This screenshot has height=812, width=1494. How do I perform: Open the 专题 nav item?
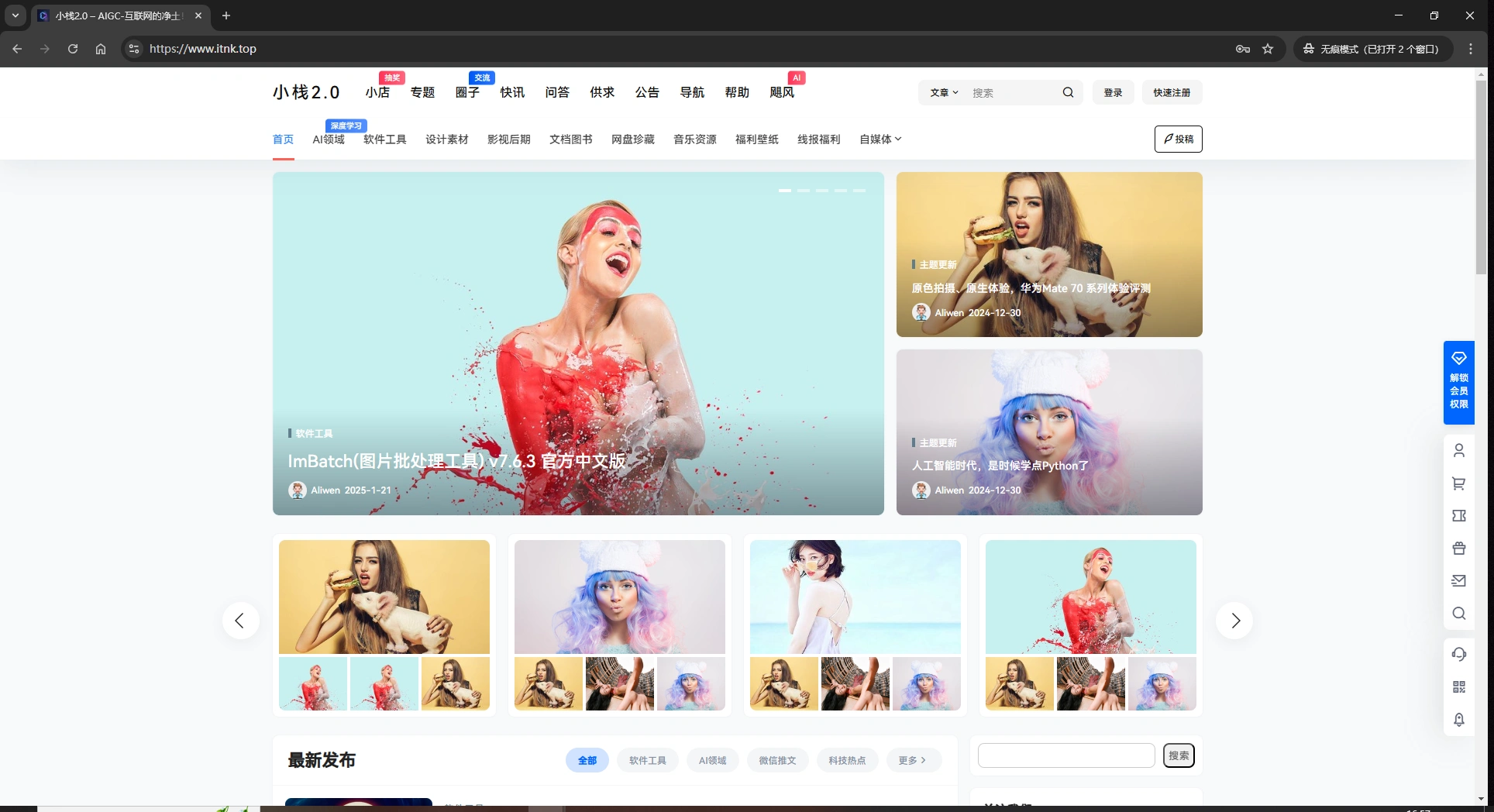(x=422, y=92)
